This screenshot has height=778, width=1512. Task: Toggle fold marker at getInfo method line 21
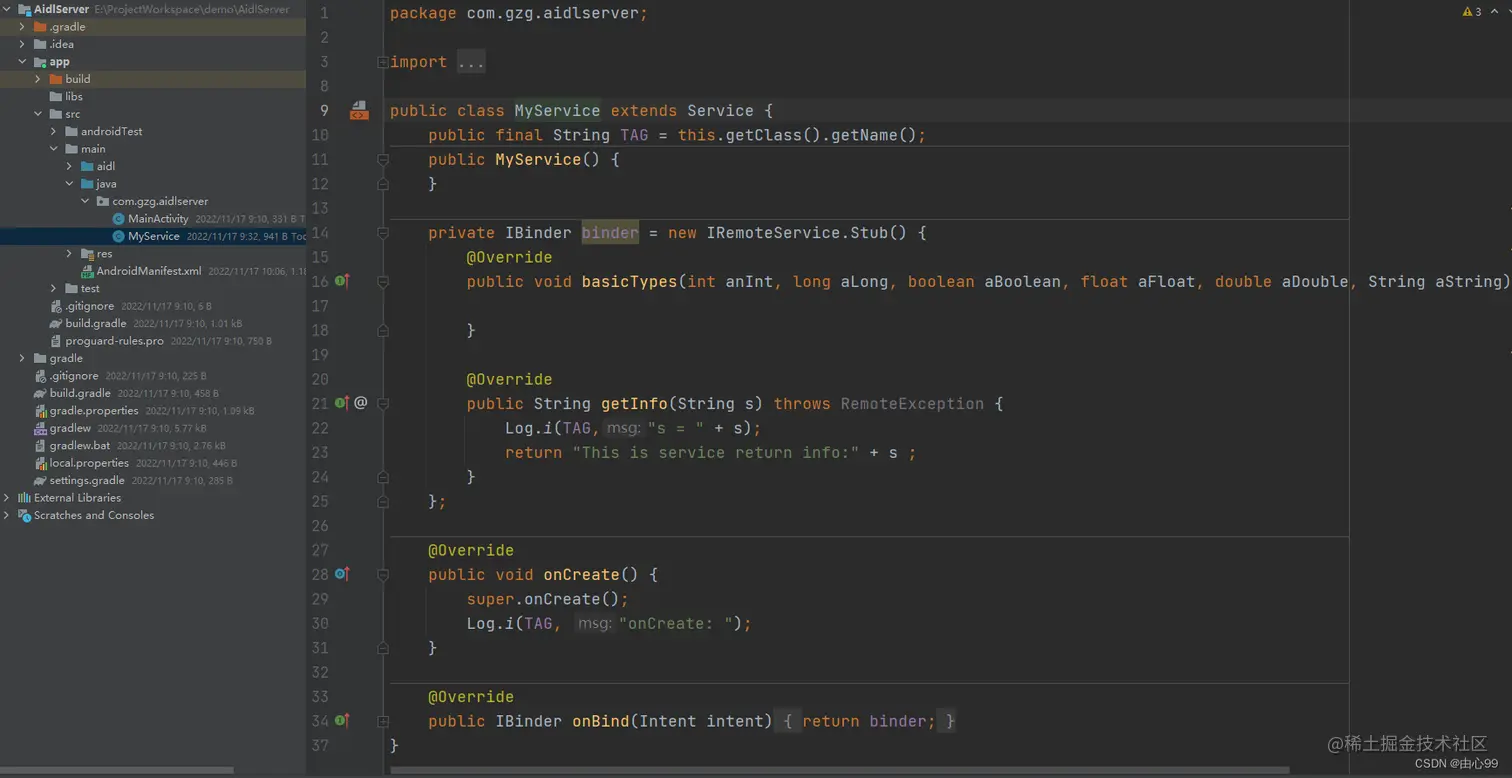tap(383, 404)
